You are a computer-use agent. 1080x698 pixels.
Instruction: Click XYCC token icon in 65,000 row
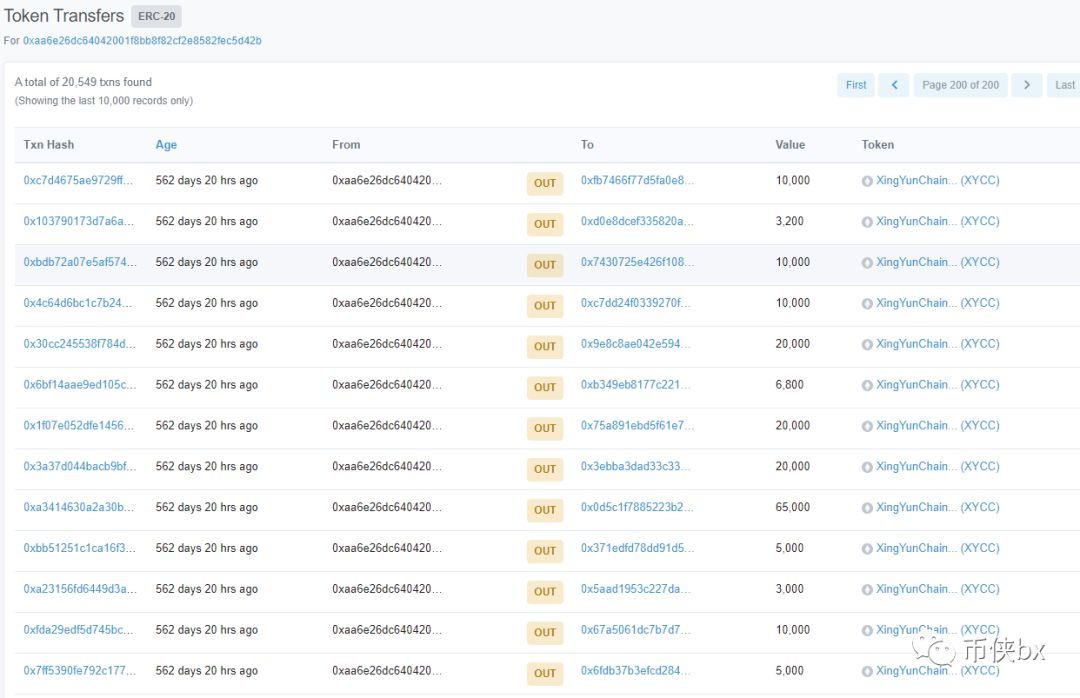click(867, 508)
